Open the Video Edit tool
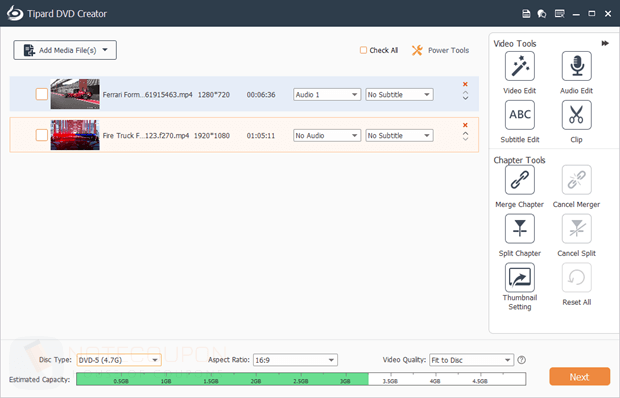 [x=520, y=66]
